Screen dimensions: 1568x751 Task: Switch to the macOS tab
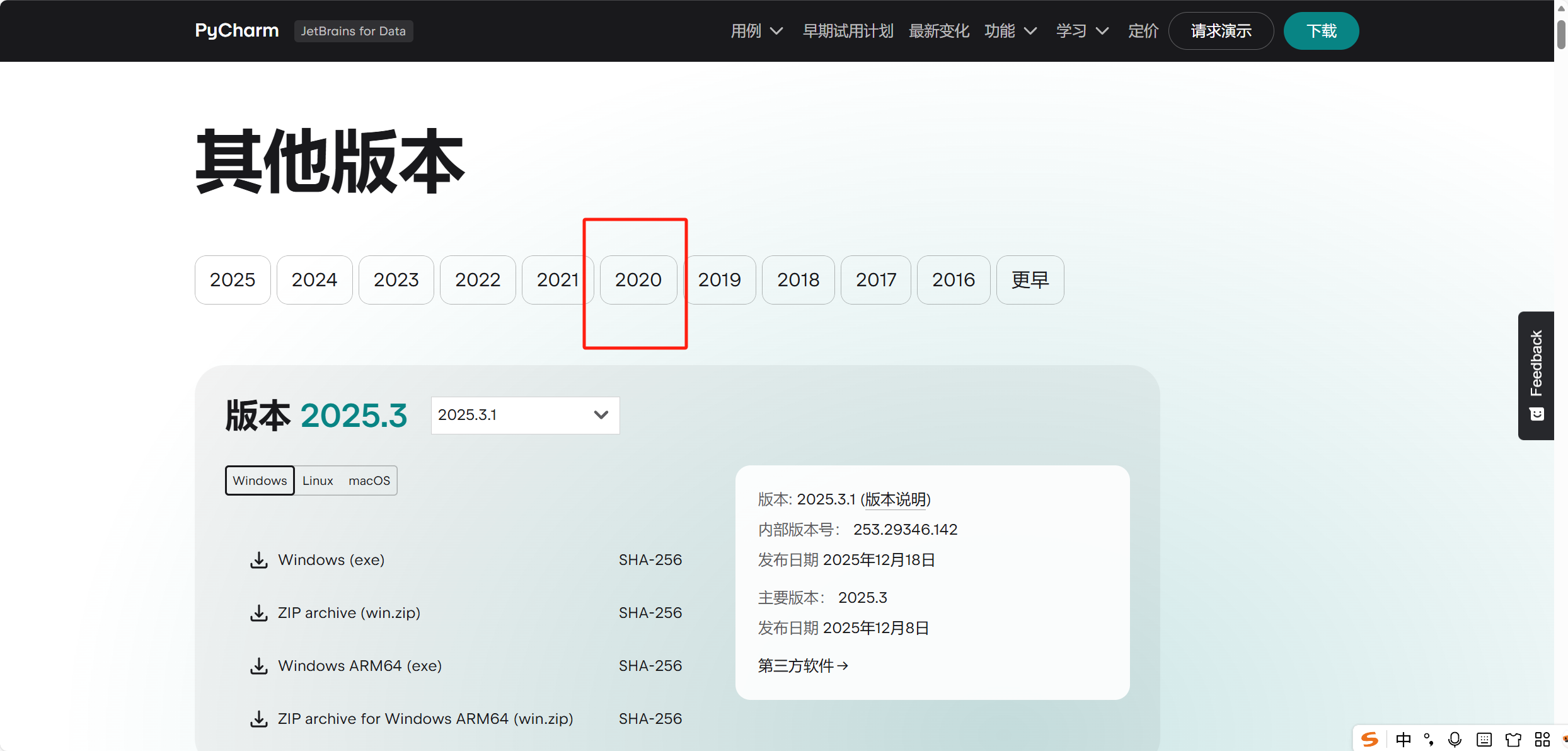point(369,480)
